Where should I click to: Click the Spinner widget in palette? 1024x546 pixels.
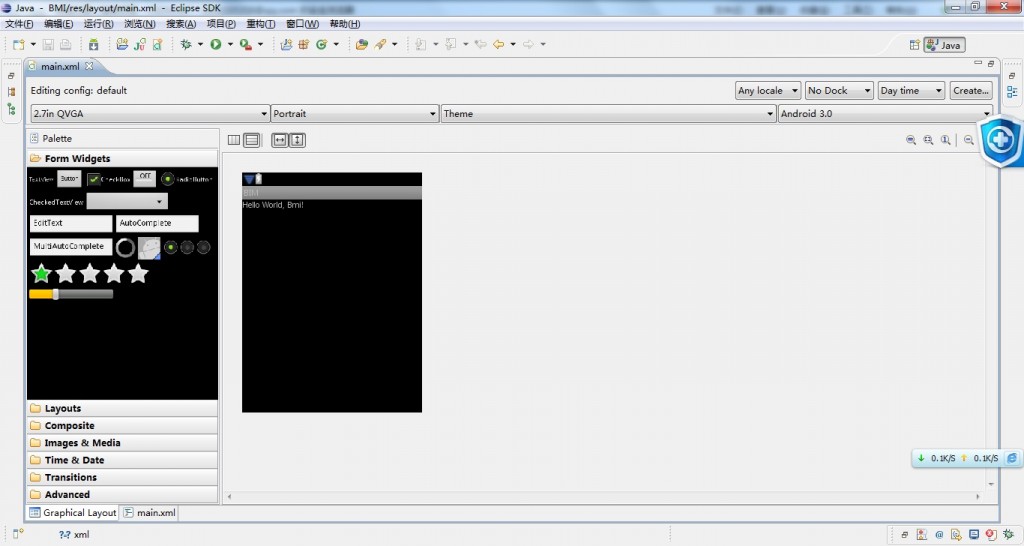tap(127, 201)
